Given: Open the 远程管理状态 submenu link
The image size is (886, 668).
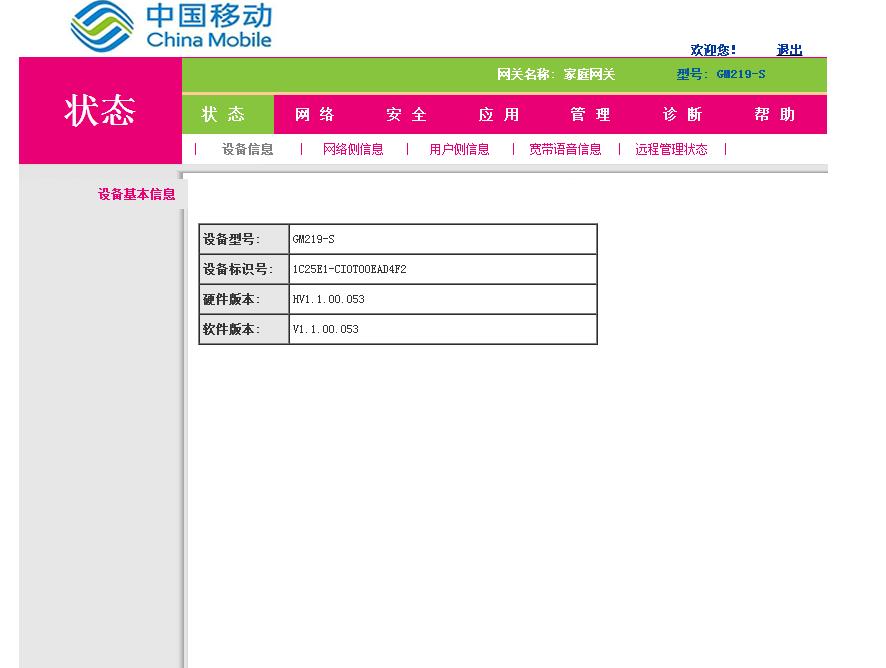Looking at the screenshot, I should 673,148.
